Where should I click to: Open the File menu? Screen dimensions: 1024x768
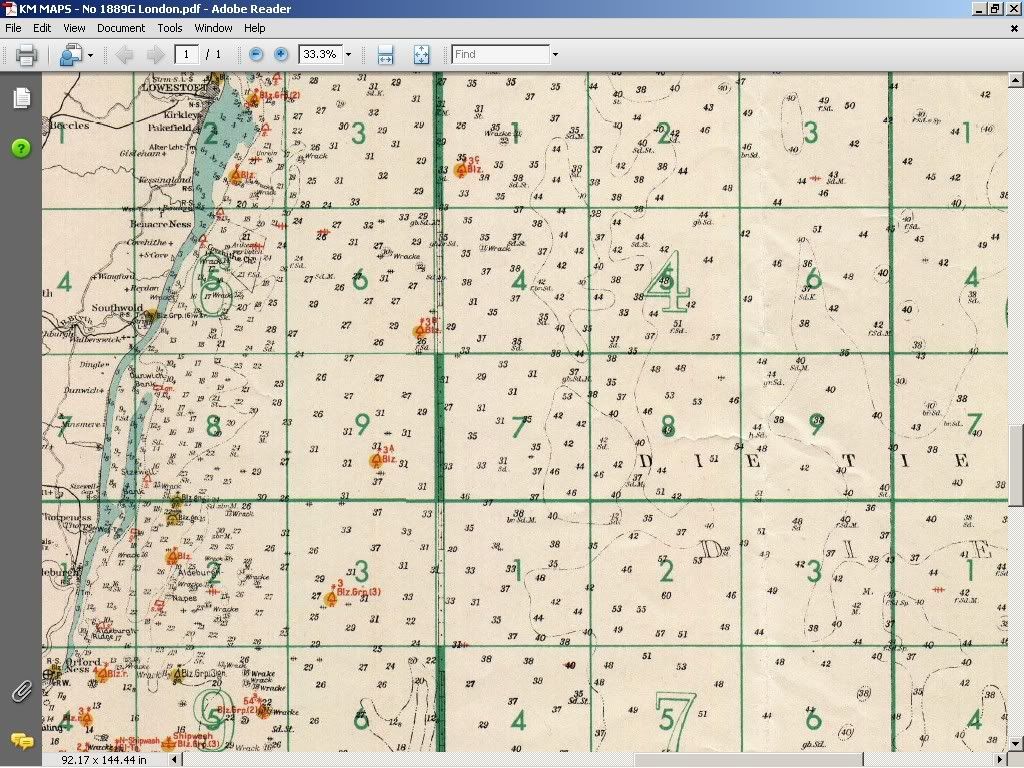tap(13, 28)
